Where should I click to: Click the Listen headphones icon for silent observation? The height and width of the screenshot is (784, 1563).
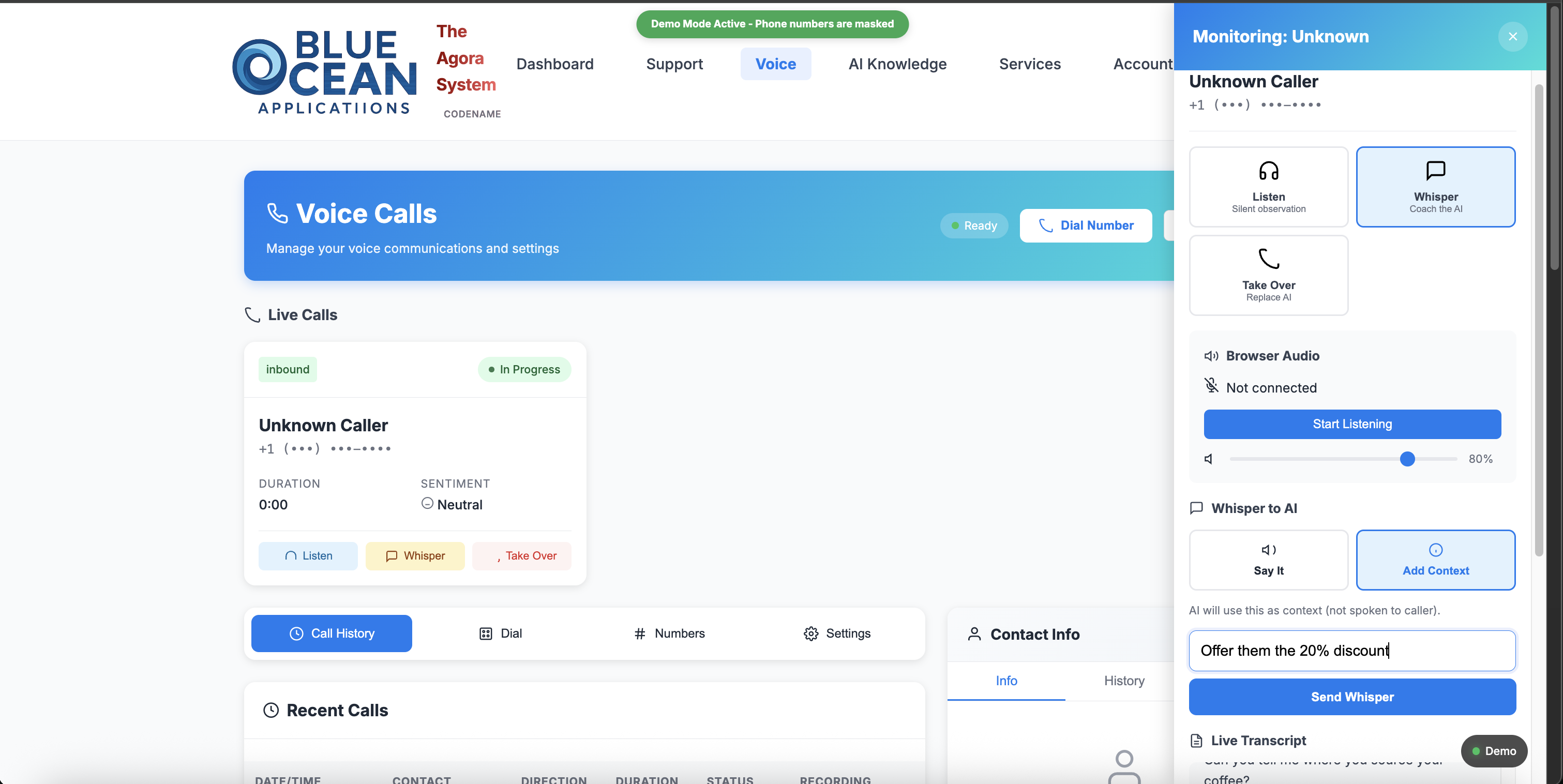click(1268, 171)
